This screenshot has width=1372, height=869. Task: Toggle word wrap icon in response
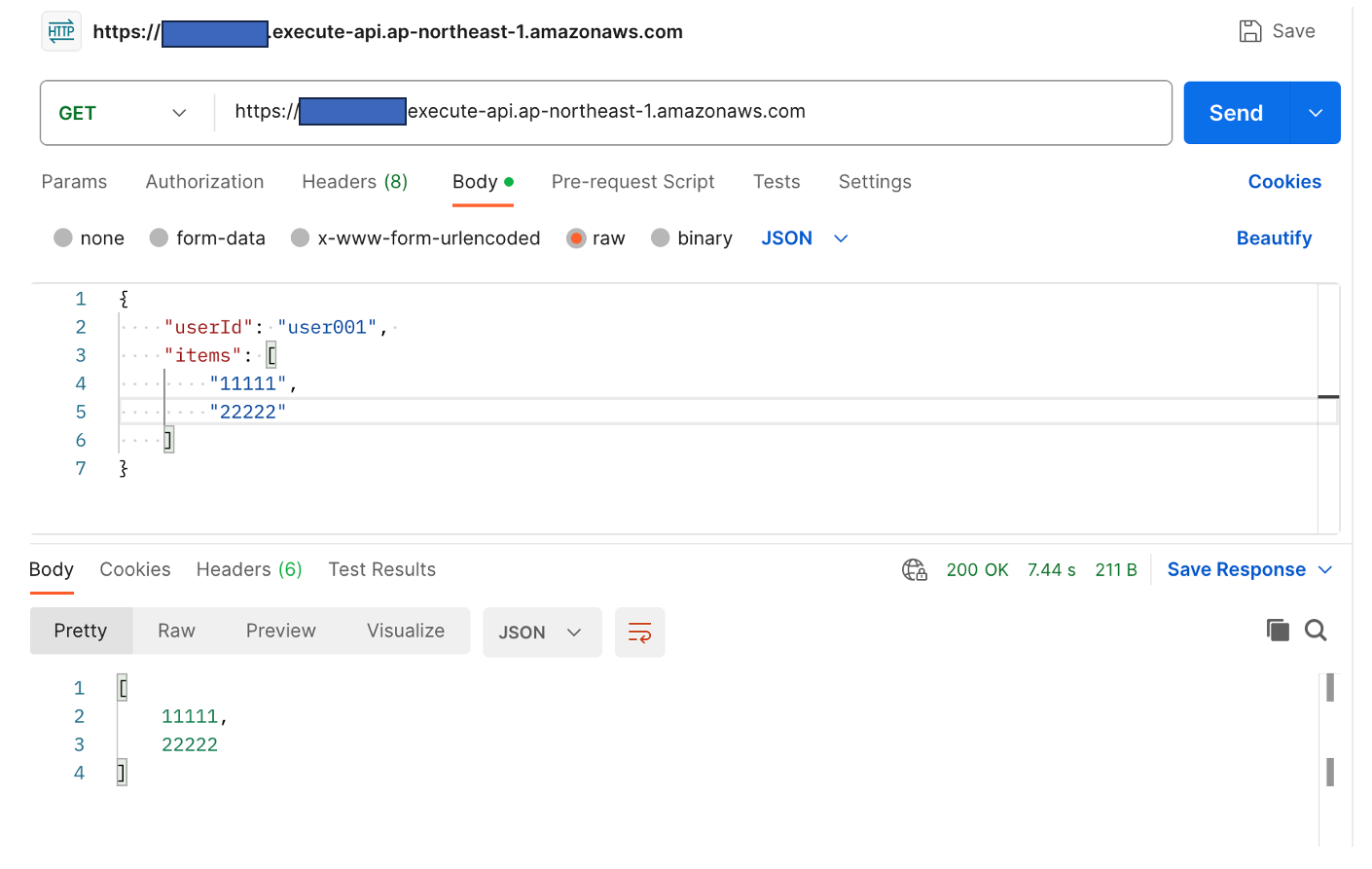point(639,633)
